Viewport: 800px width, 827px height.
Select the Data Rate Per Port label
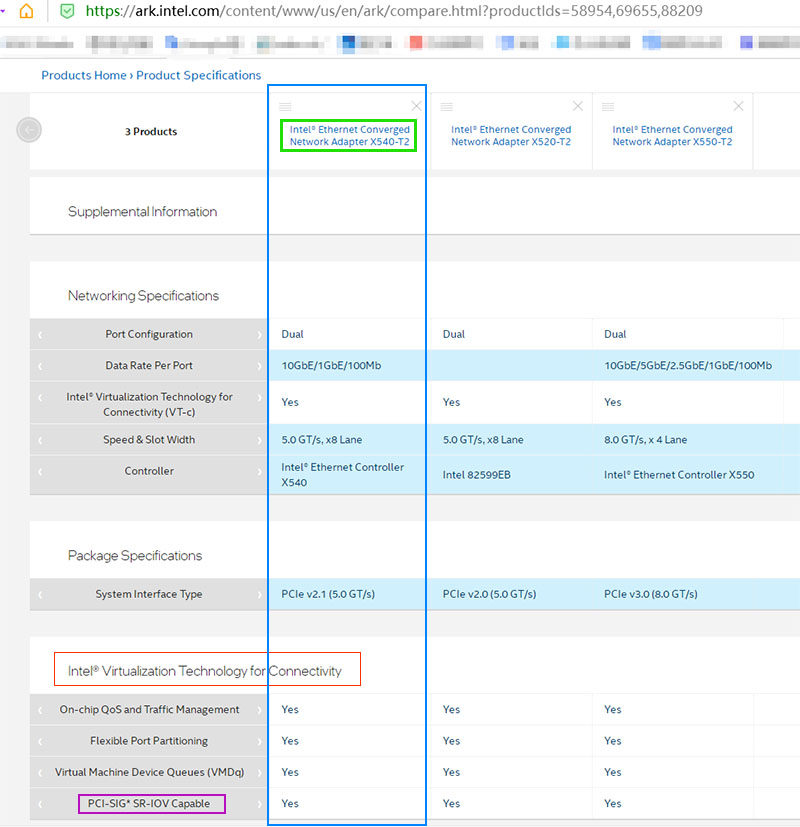(149, 366)
